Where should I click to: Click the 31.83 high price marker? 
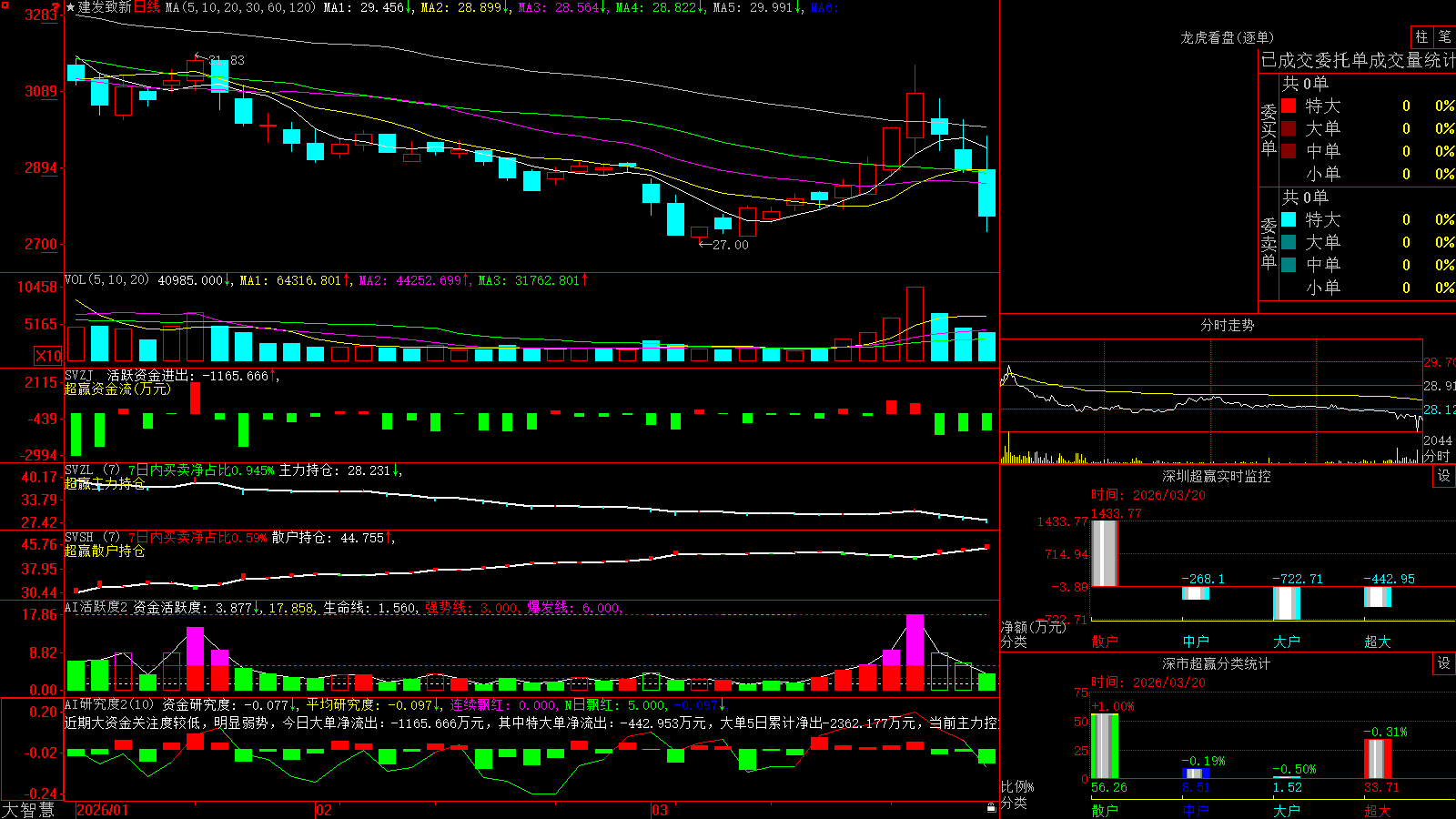click(227, 60)
